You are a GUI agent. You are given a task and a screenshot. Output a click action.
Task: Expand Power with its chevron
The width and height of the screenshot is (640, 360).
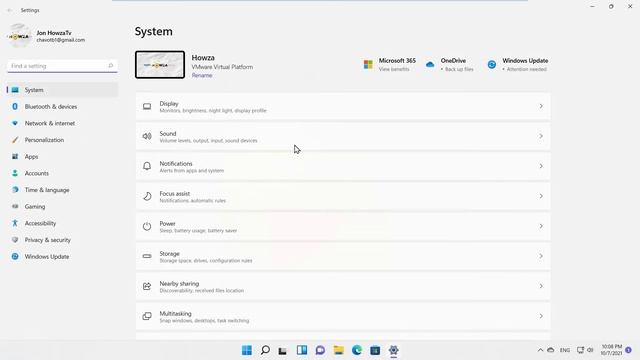click(541, 226)
